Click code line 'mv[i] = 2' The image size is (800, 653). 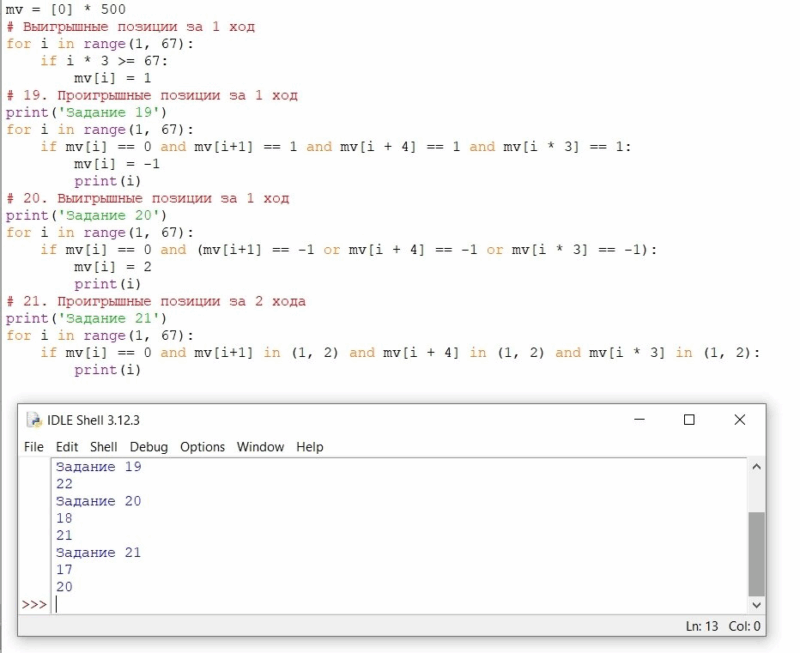coord(113,267)
